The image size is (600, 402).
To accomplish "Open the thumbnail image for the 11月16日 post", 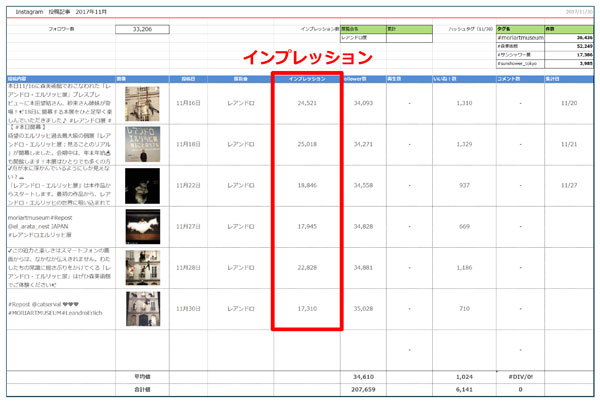I will click(x=142, y=102).
